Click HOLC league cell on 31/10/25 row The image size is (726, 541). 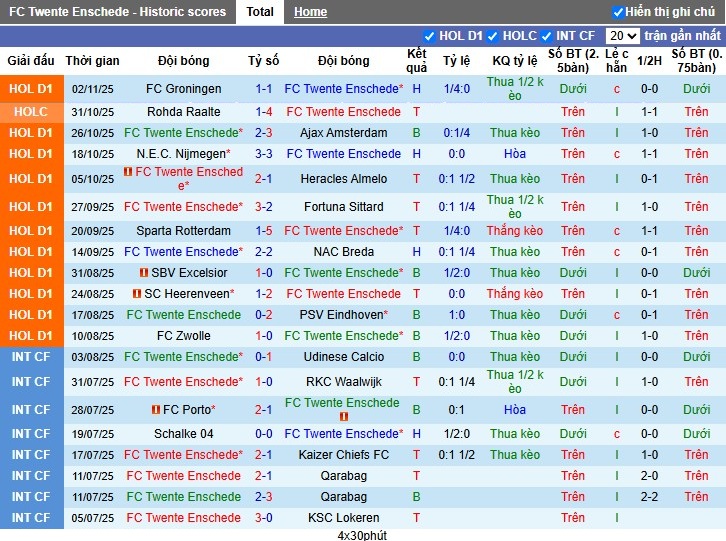[31, 112]
